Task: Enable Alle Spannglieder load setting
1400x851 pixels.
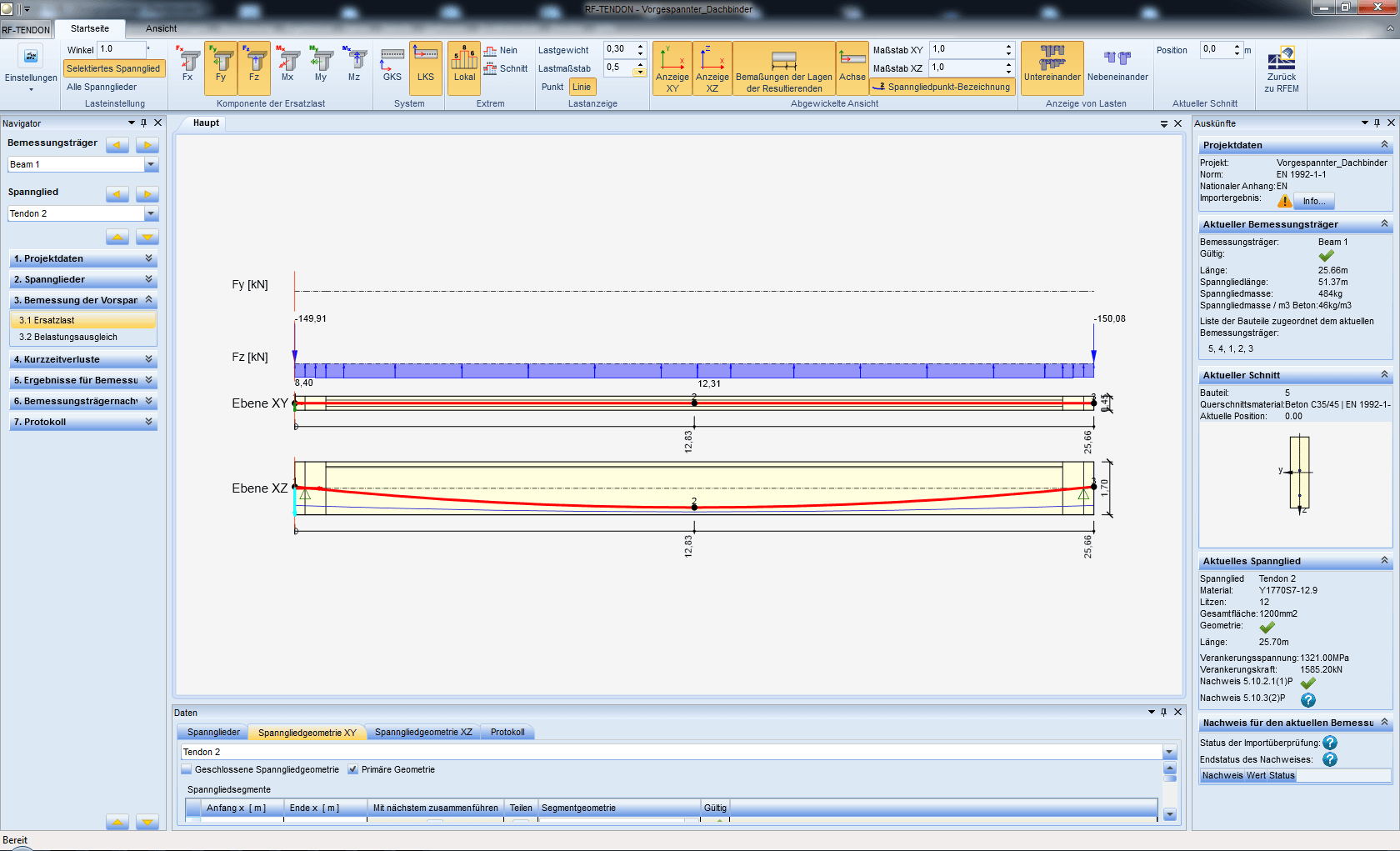Action: click(x=102, y=87)
